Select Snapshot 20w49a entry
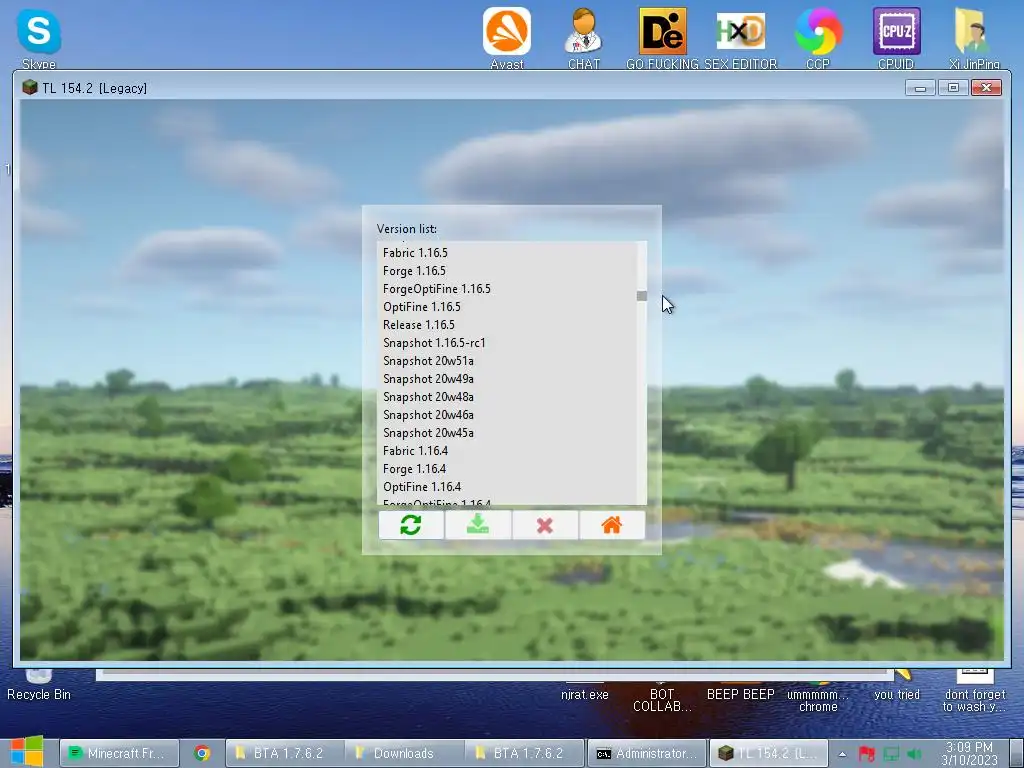Image resolution: width=1024 pixels, height=768 pixels. tap(507, 379)
